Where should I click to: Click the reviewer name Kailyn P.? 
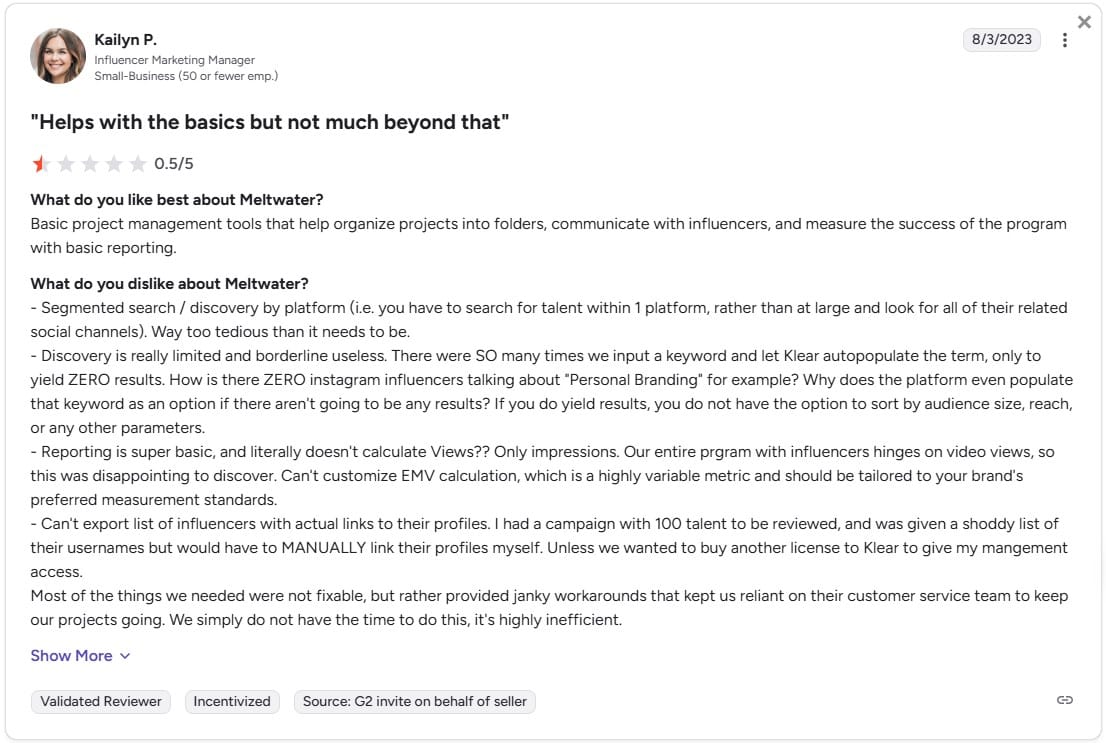[x=126, y=40]
